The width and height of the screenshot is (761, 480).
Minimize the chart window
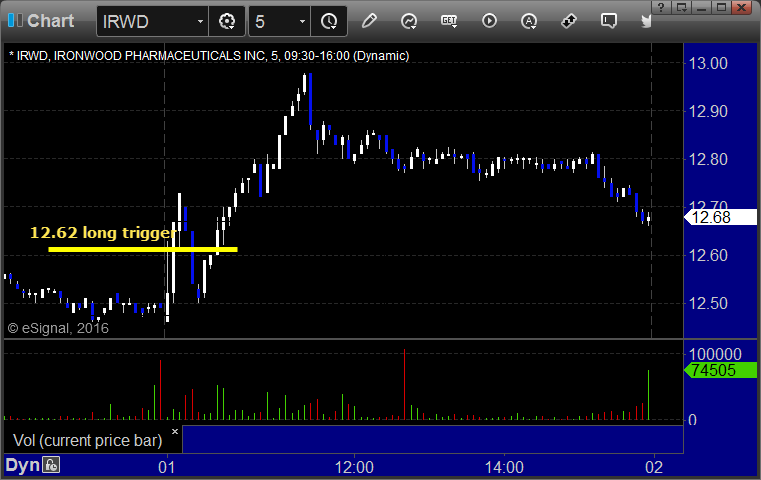(701, 7)
